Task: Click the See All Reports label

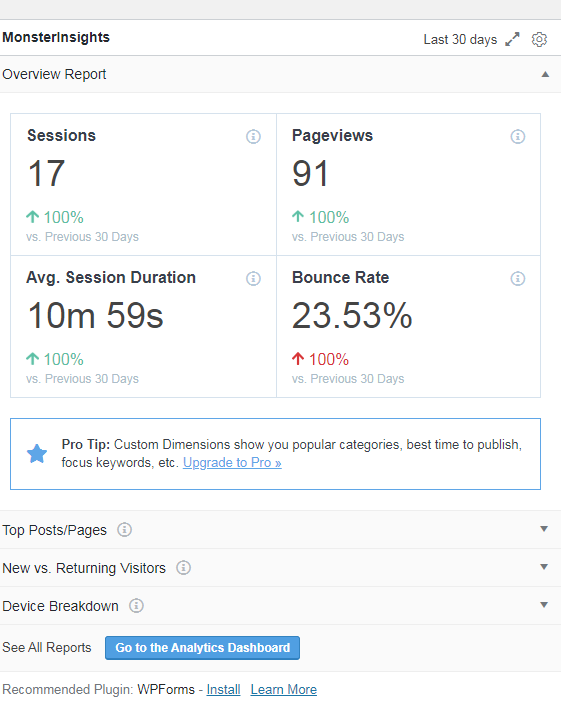Action: pyautogui.click(x=47, y=647)
